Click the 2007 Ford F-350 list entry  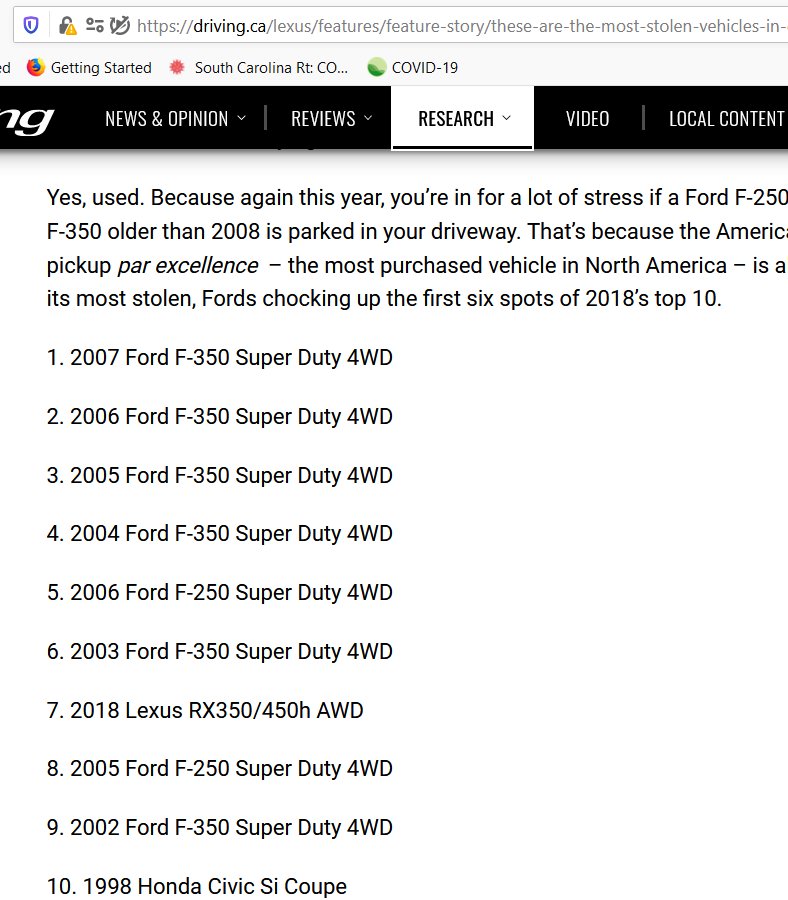pyautogui.click(x=220, y=358)
